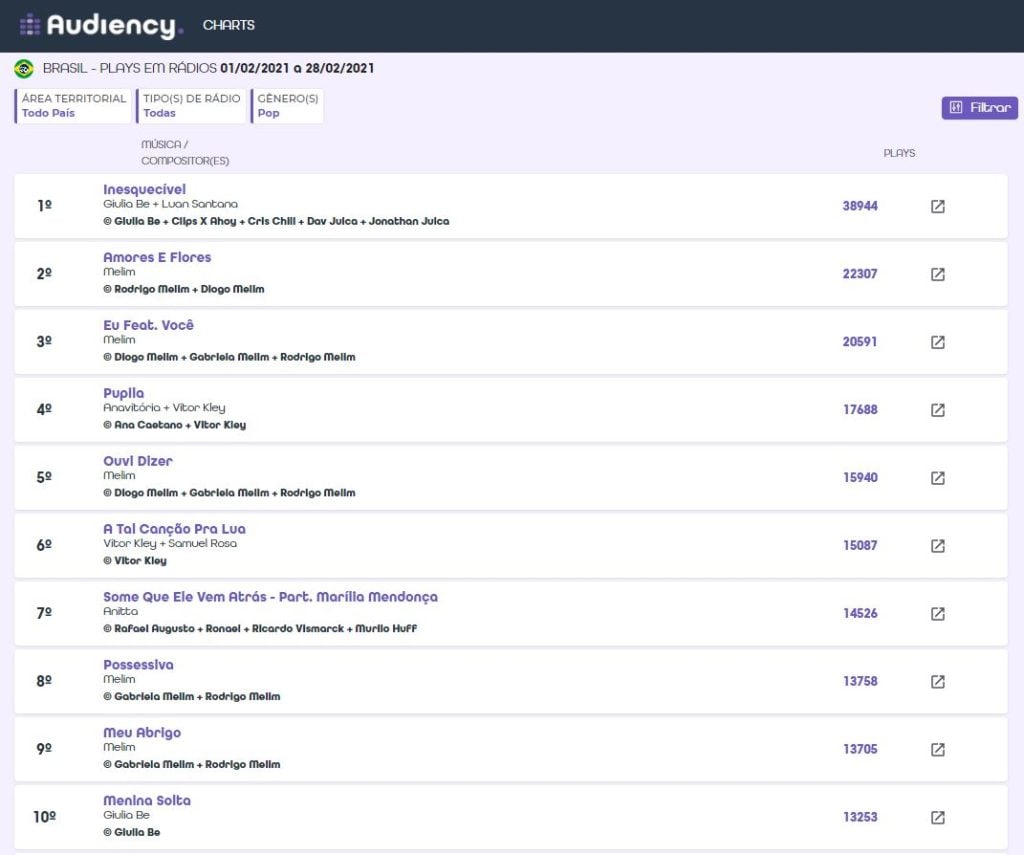Viewport: 1024px width, 855px height.
Task: Click the 14526 plays count for Anitta's song
Action: [x=860, y=614]
